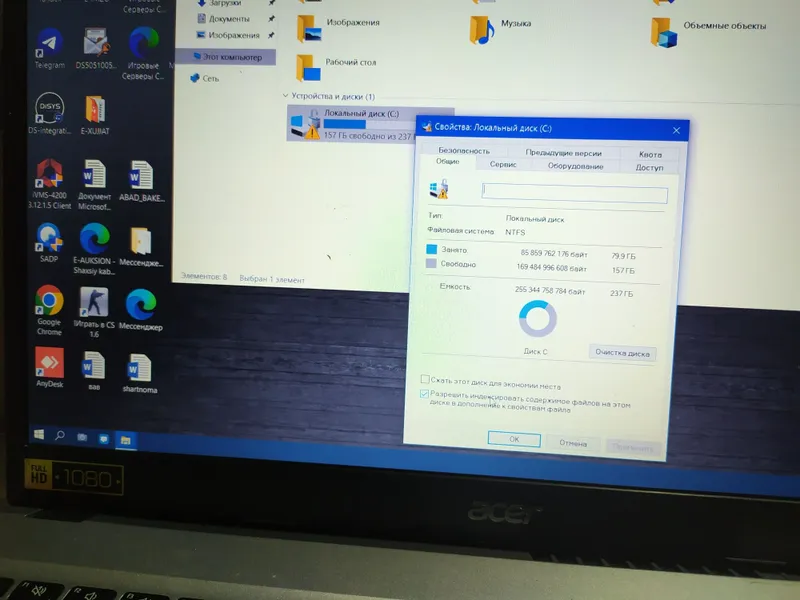Image resolution: width=800 pixels, height=600 pixels.
Task: Open the Безопасность tab
Action: click(464, 151)
